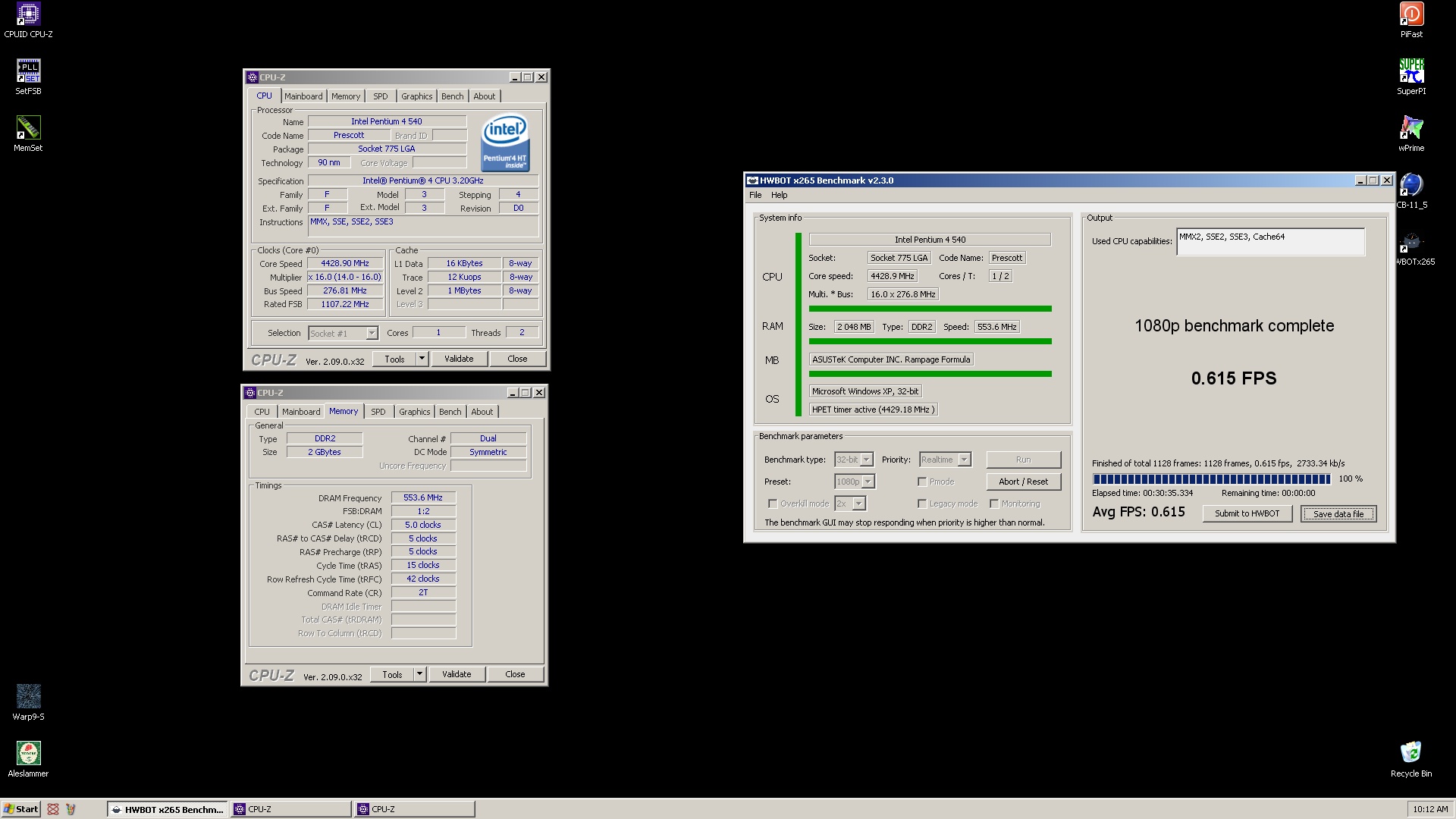Click the benchmark progress bar at 100%

1211,479
